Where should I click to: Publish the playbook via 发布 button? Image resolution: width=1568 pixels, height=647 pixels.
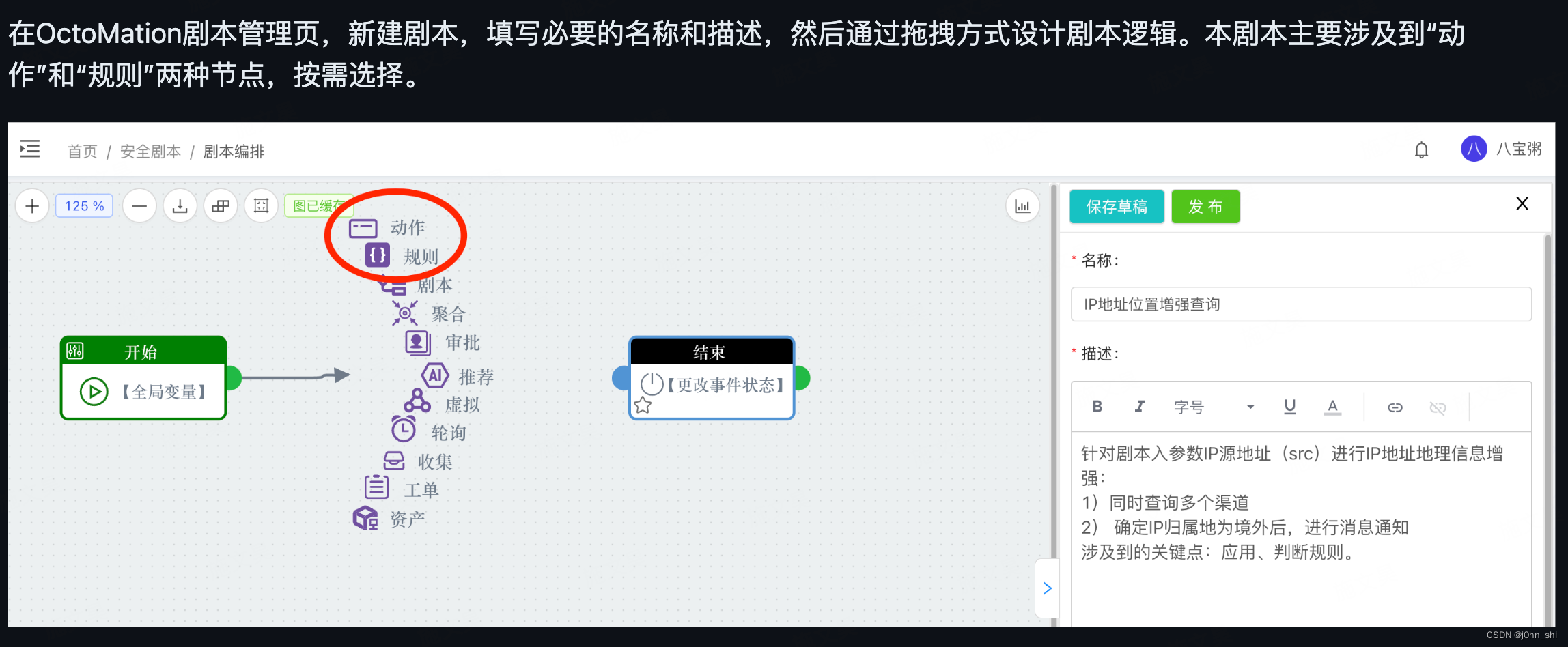1205,206
